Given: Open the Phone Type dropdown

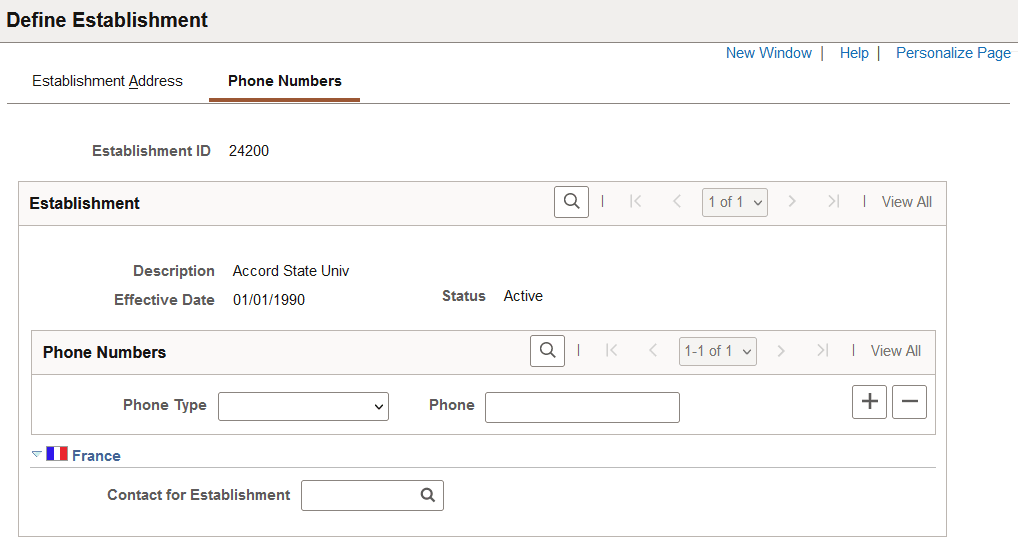Looking at the screenshot, I should tap(303, 406).
